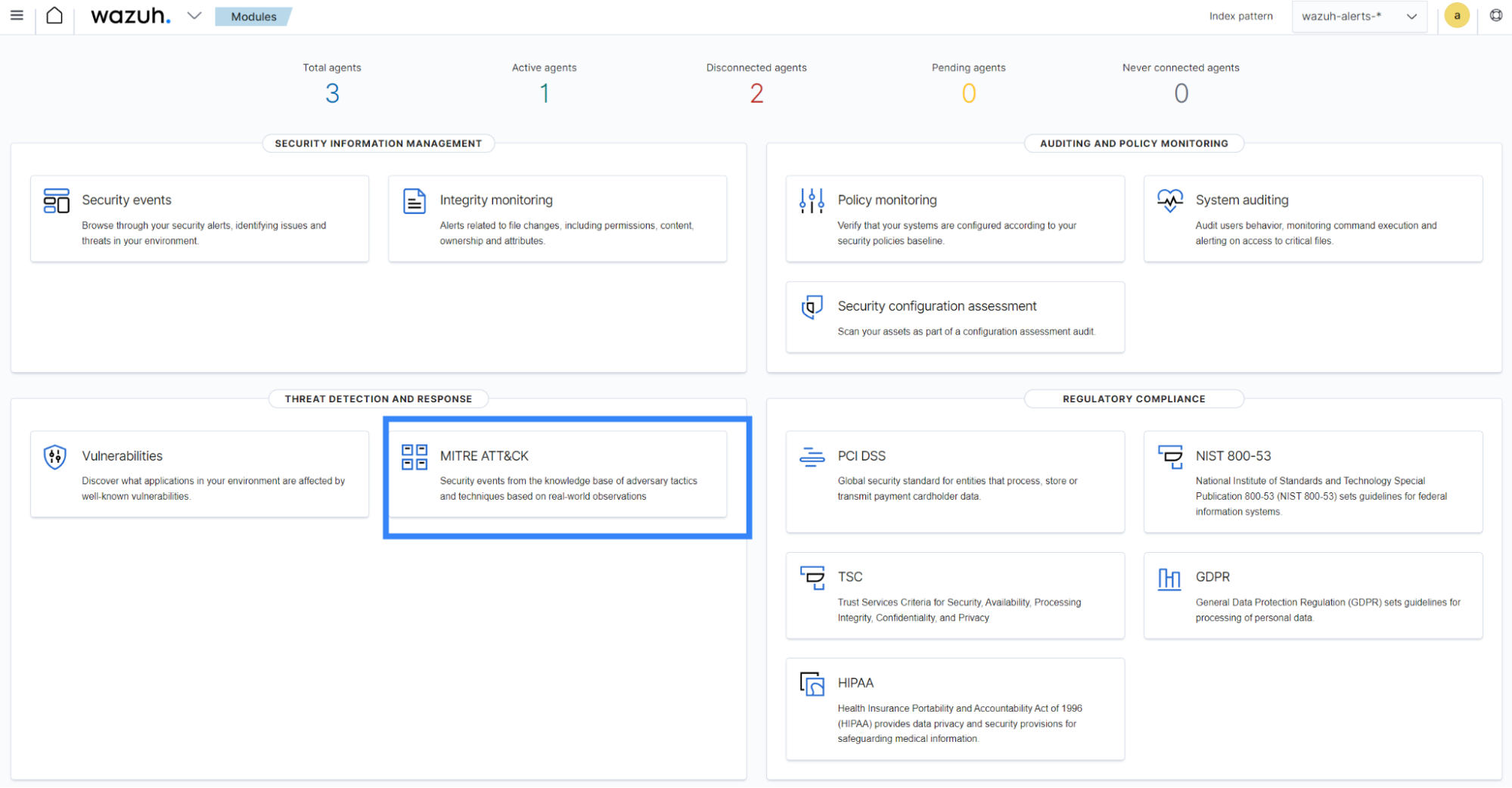Click the GDPR icon
The height and width of the screenshot is (788, 1512).
point(1169,579)
